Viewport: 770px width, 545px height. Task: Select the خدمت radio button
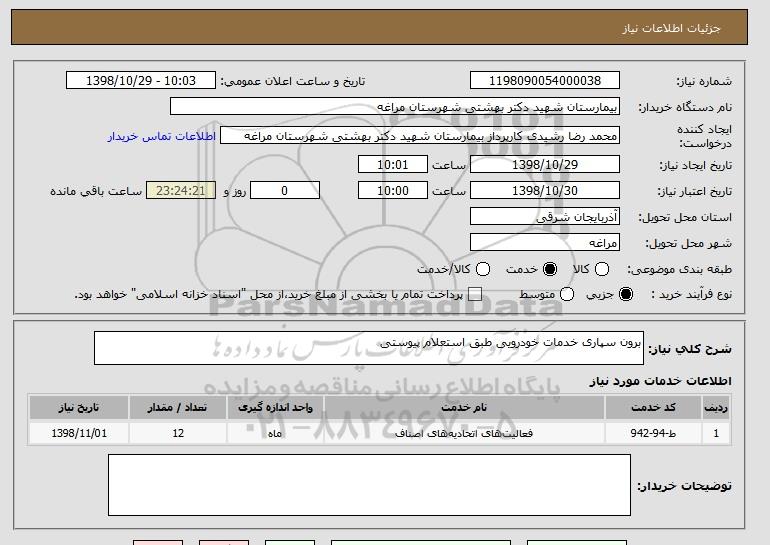[550, 269]
